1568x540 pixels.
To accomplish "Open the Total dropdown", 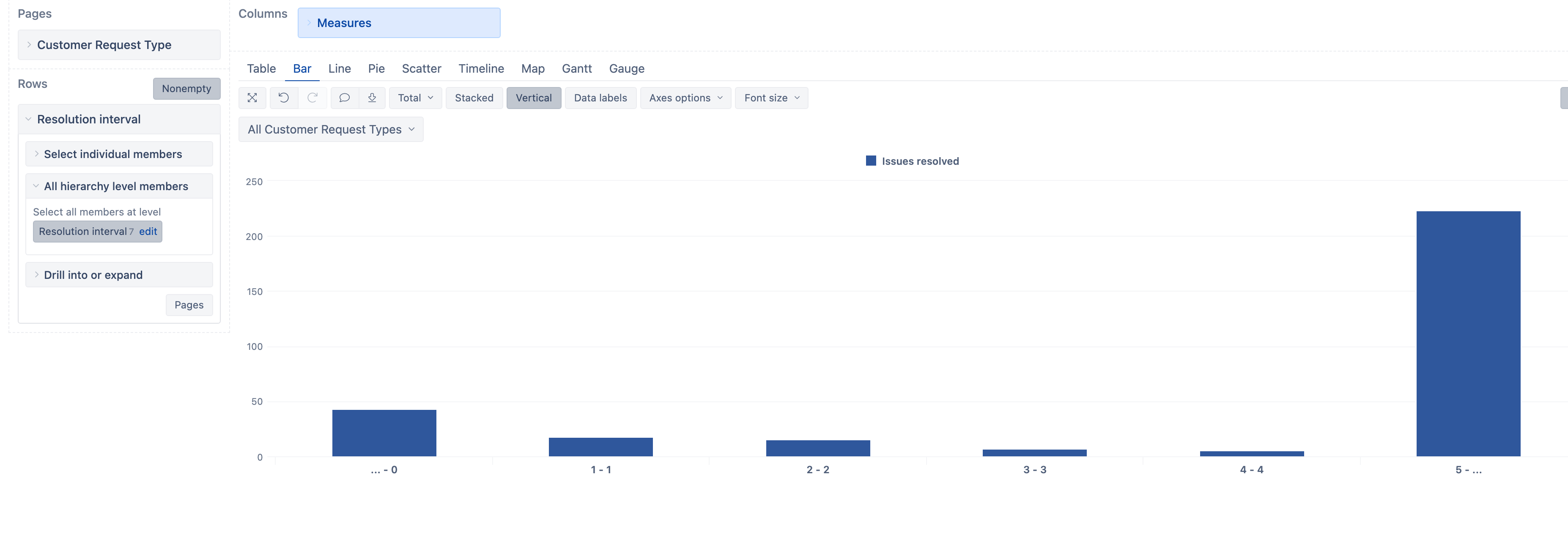I will click(414, 97).
